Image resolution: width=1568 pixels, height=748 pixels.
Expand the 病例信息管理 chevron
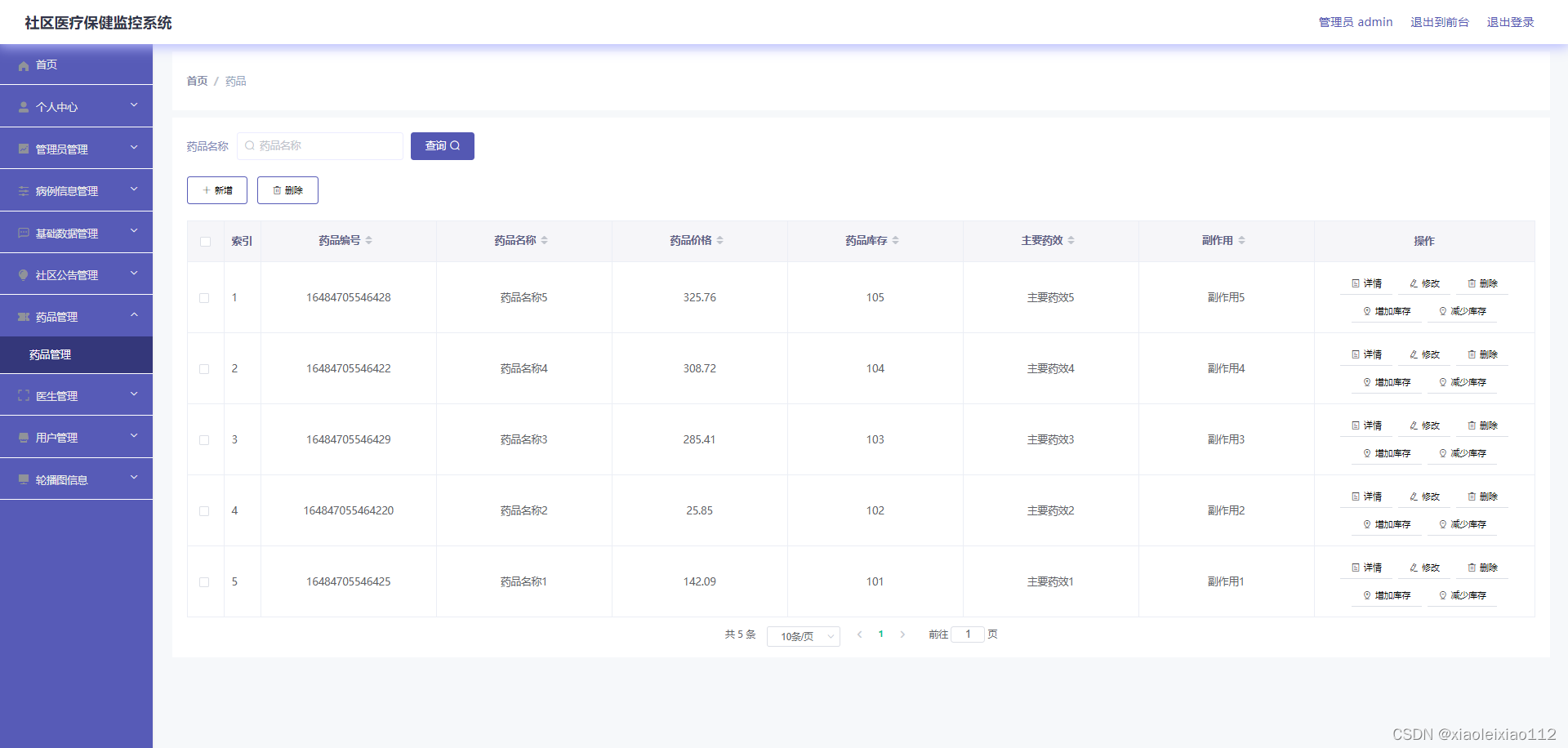tap(134, 189)
